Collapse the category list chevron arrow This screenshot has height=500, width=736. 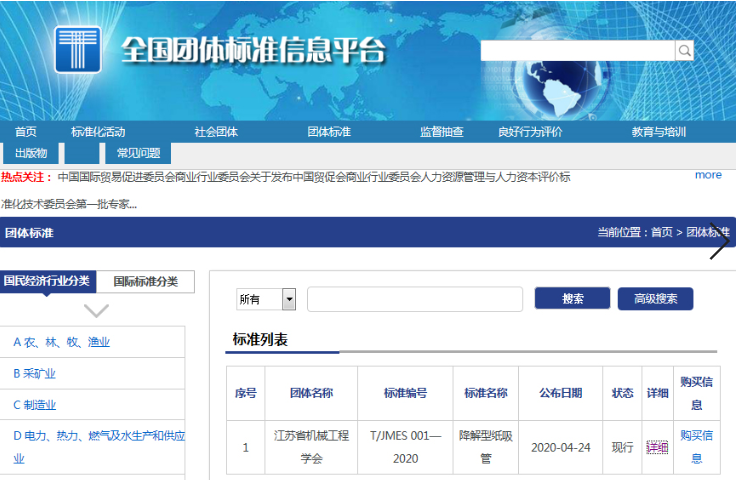(96, 310)
